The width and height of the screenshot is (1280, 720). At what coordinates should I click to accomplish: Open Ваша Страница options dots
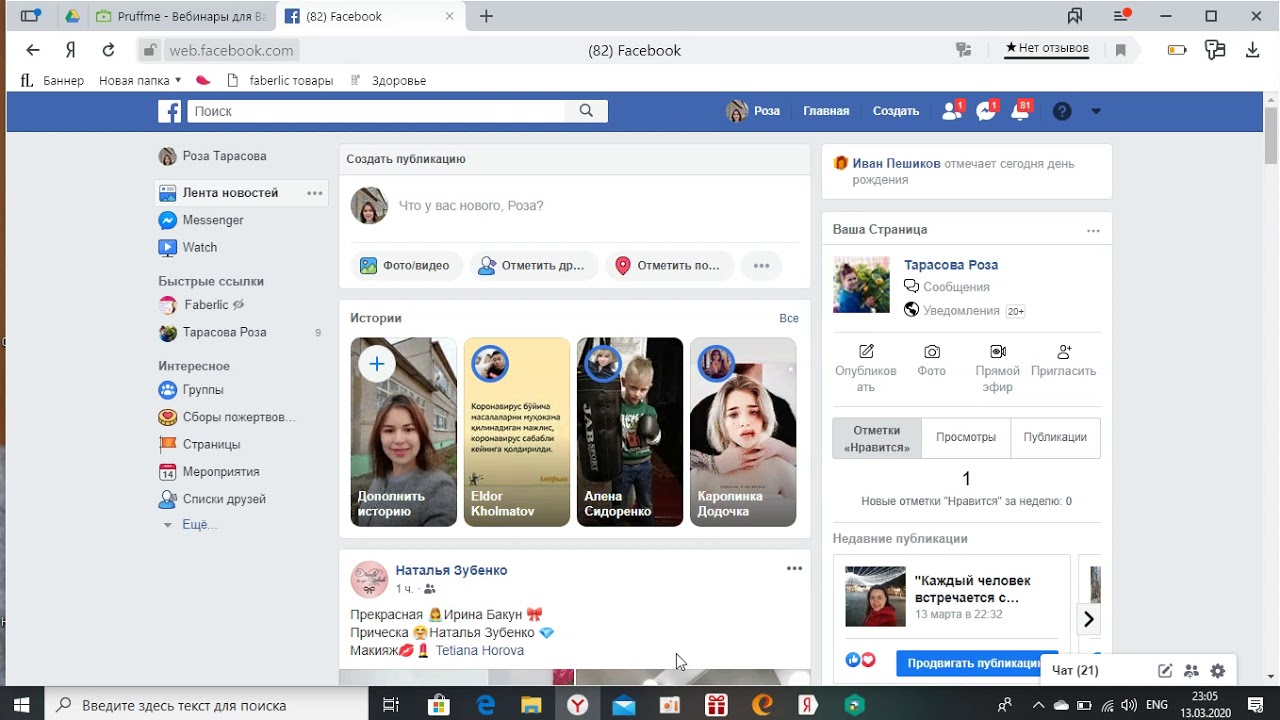tap(1093, 230)
